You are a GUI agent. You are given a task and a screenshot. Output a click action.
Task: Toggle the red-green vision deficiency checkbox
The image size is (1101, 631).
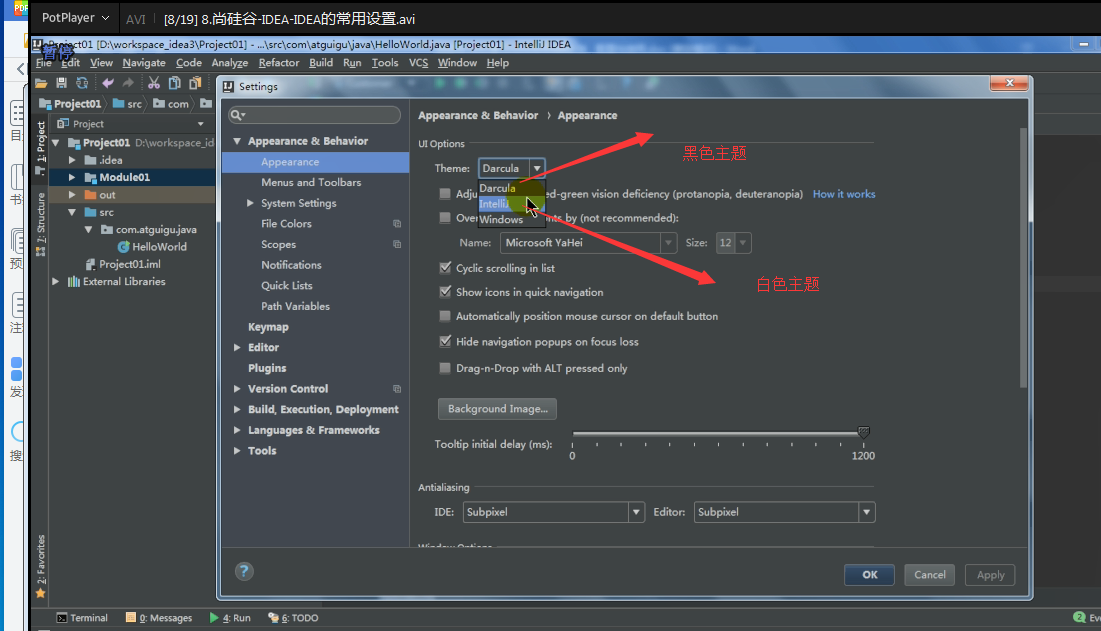445,194
